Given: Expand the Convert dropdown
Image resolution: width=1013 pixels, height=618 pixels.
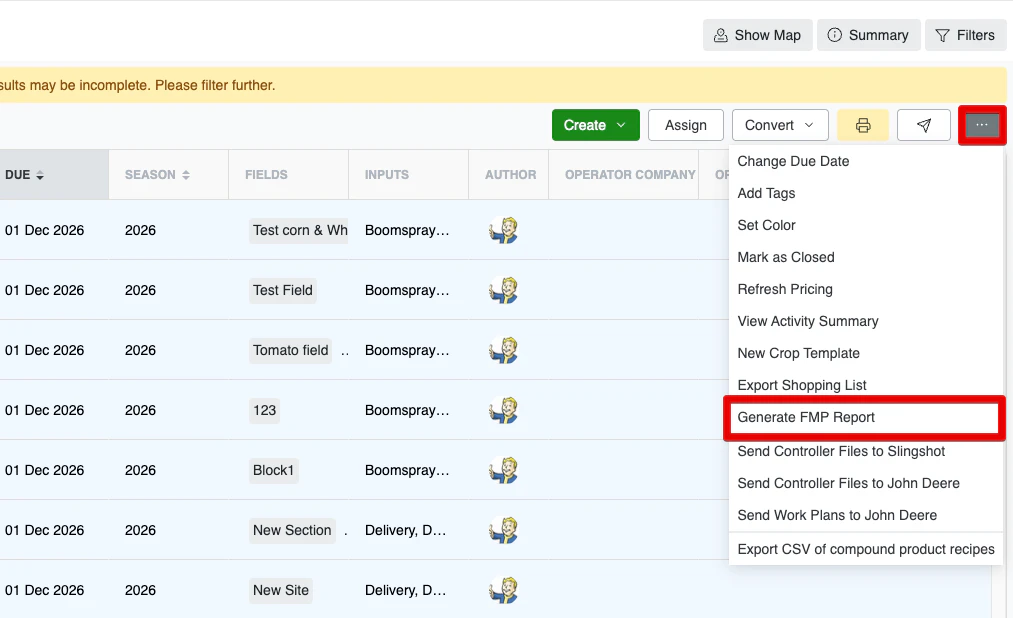Looking at the screenshot, I should 780,125.
